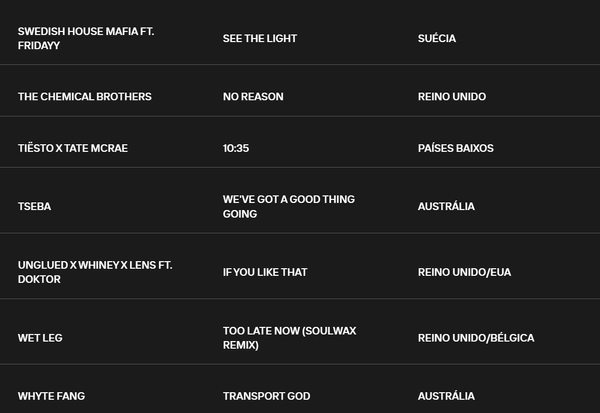Click the Reino Unido/Bélgica country cell

[x=476, y=338]
